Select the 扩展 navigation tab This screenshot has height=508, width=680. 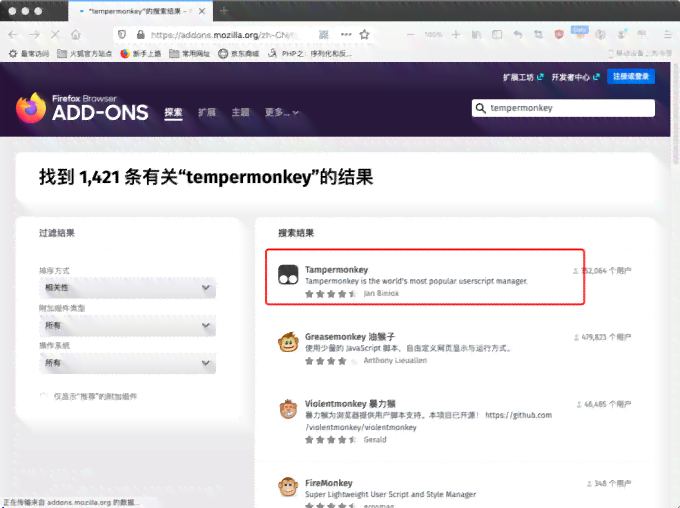click(x=207, y=112)
